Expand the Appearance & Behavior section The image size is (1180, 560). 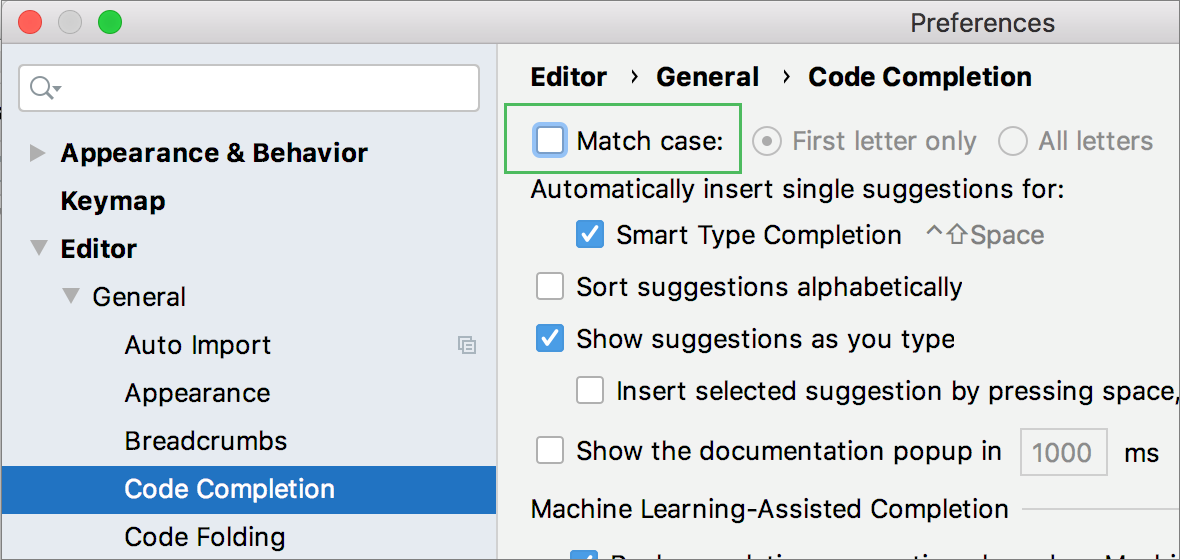tap(38, 153)
